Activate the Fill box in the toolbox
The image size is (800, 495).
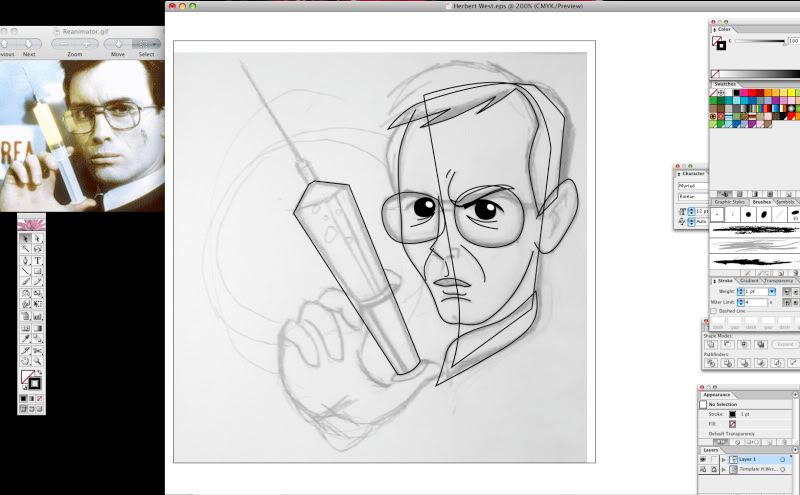tap(27, 378)
